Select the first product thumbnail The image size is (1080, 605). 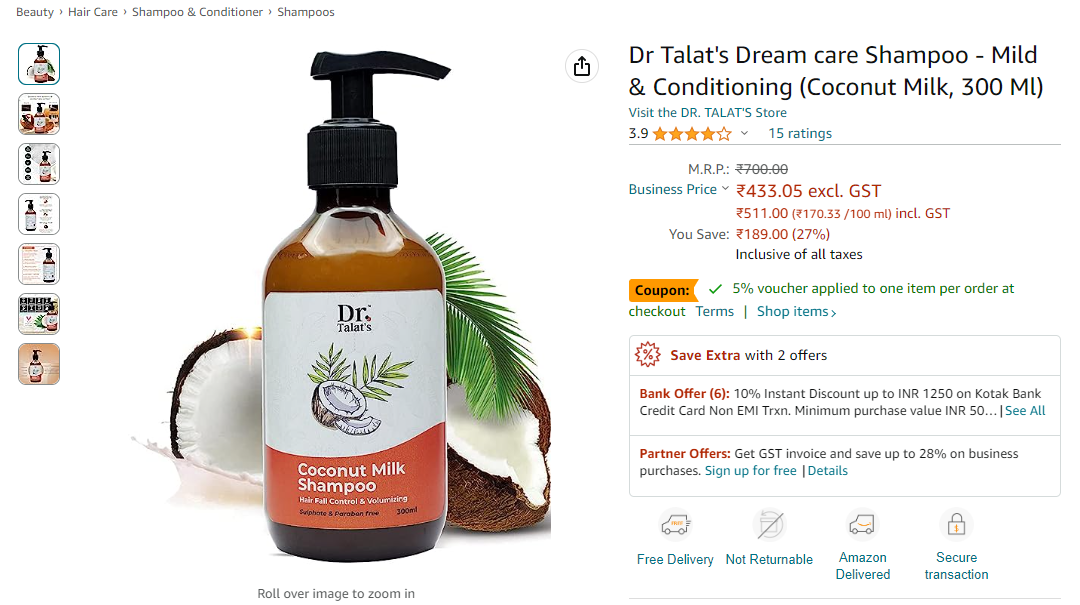(x=39, y=64)
